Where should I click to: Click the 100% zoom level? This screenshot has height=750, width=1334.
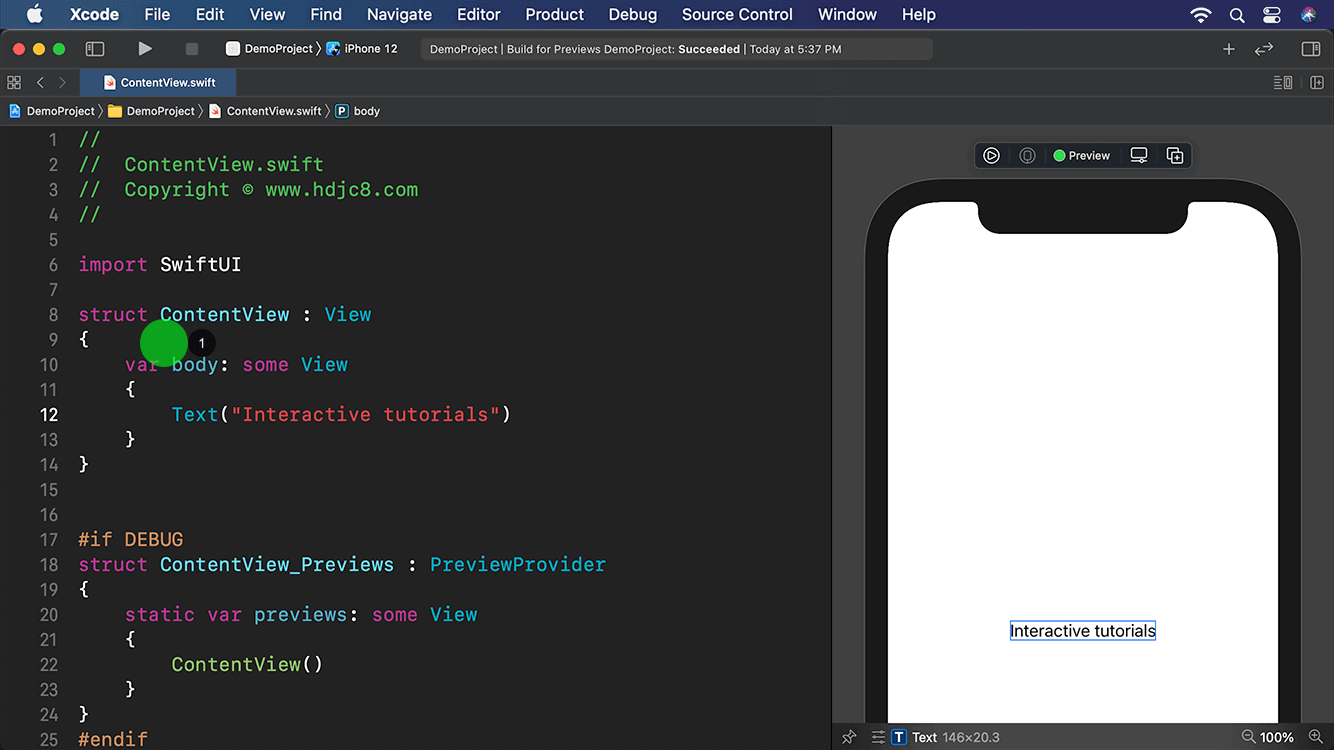[x=1277, y=737]
